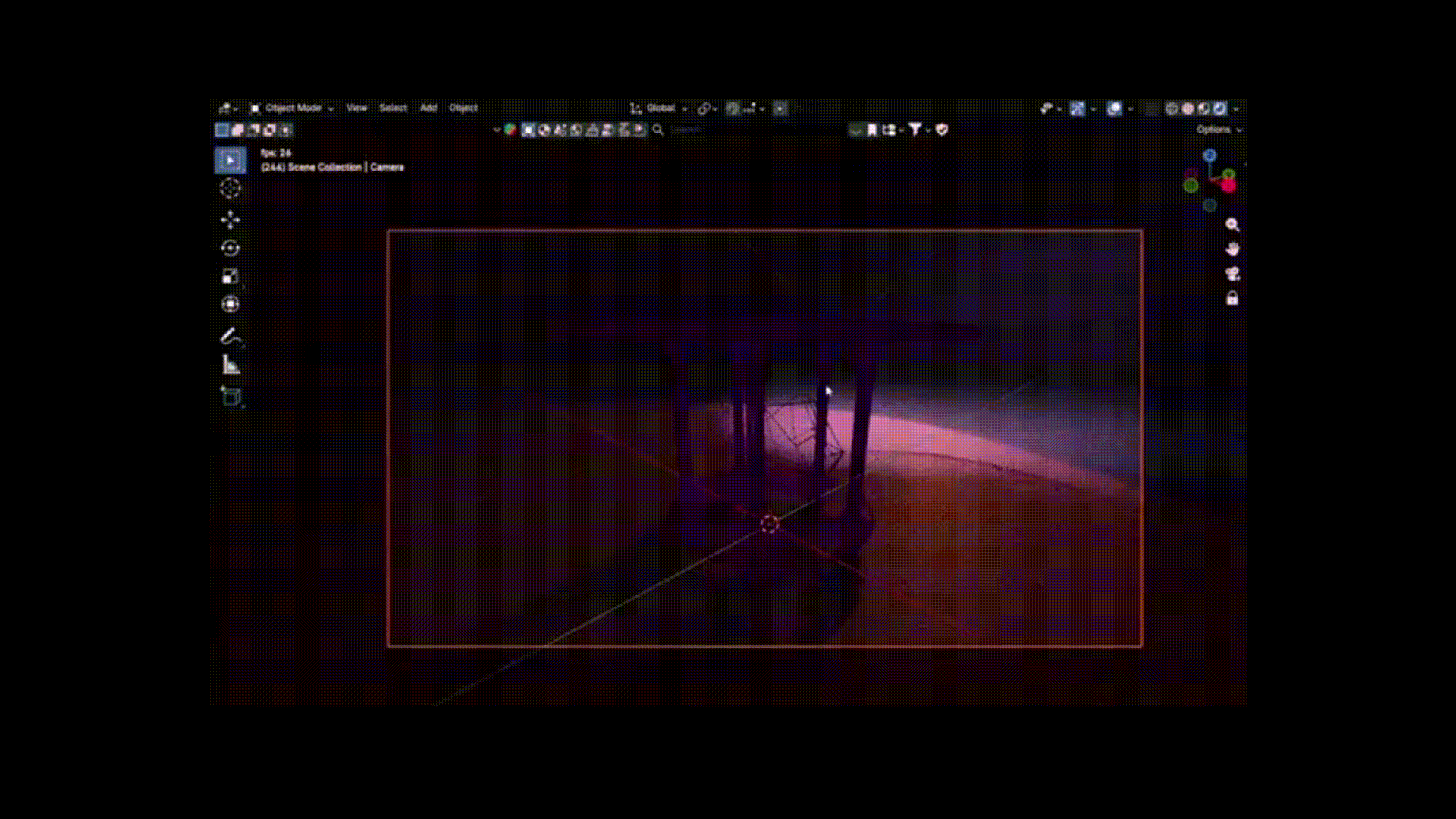Open the Add menu
Viewport: 1456px width, 819px height.
[x=428, y=108]
